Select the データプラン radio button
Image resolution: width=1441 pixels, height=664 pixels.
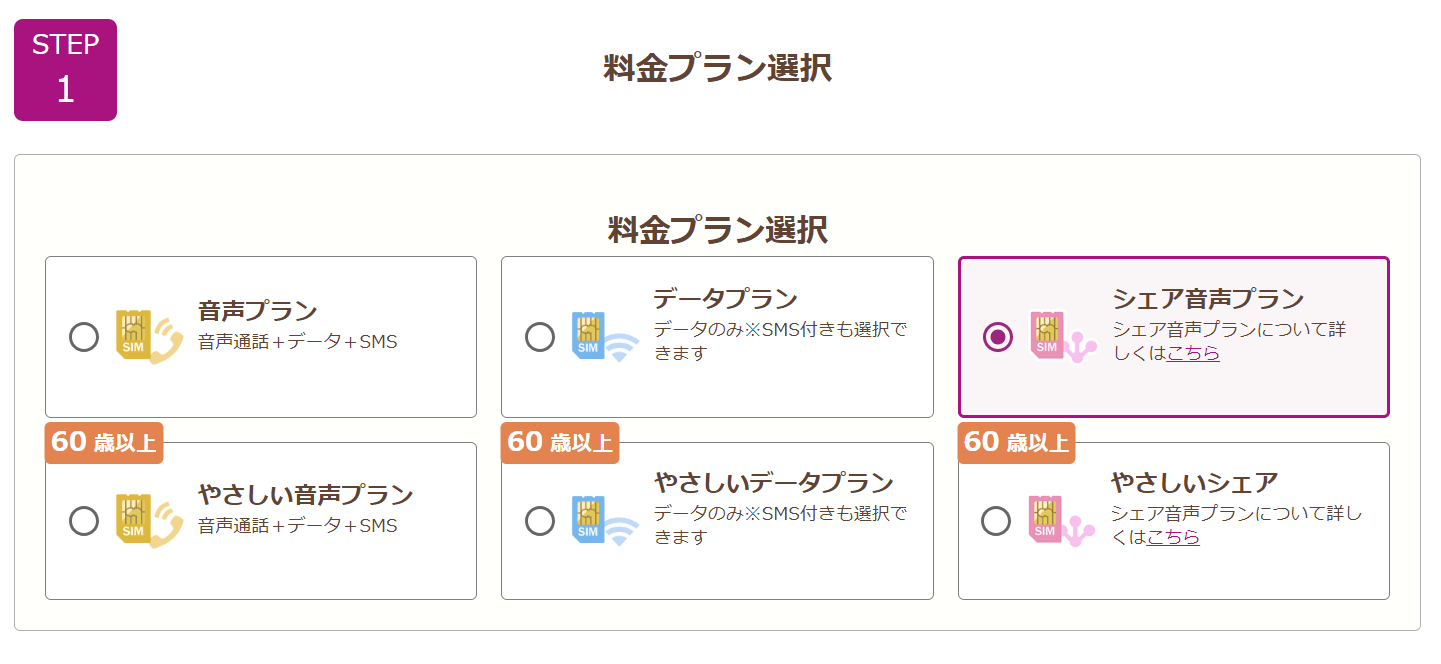540,337
